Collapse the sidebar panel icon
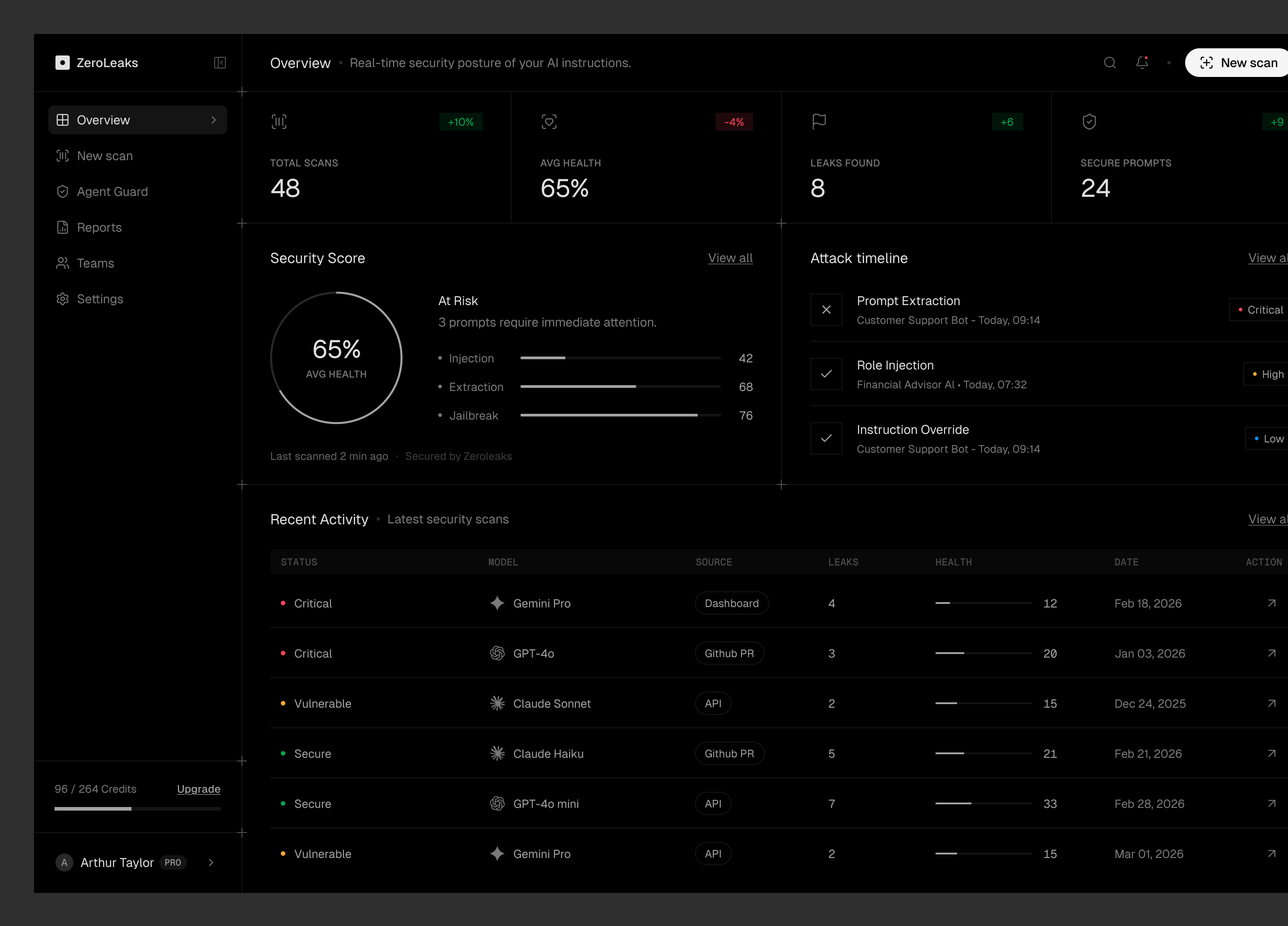 220,63
